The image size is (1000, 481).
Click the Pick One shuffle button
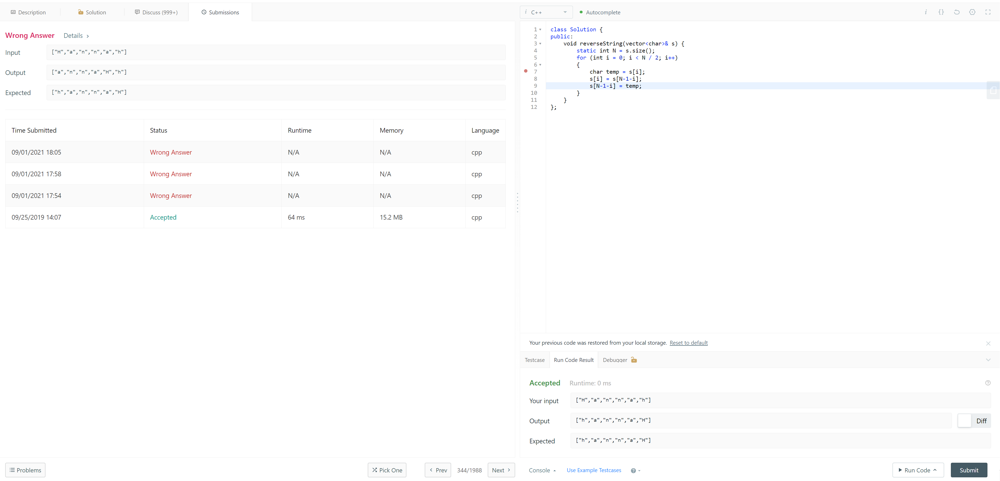[x=387, y=470]
